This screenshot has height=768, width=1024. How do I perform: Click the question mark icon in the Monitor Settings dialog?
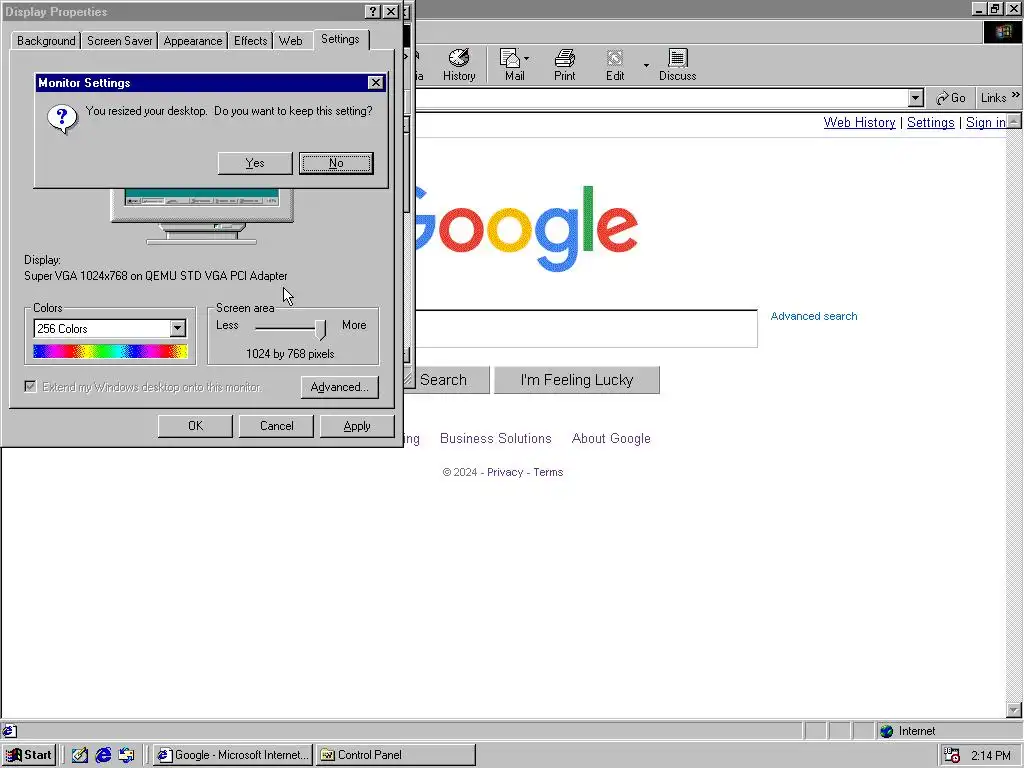62,119
